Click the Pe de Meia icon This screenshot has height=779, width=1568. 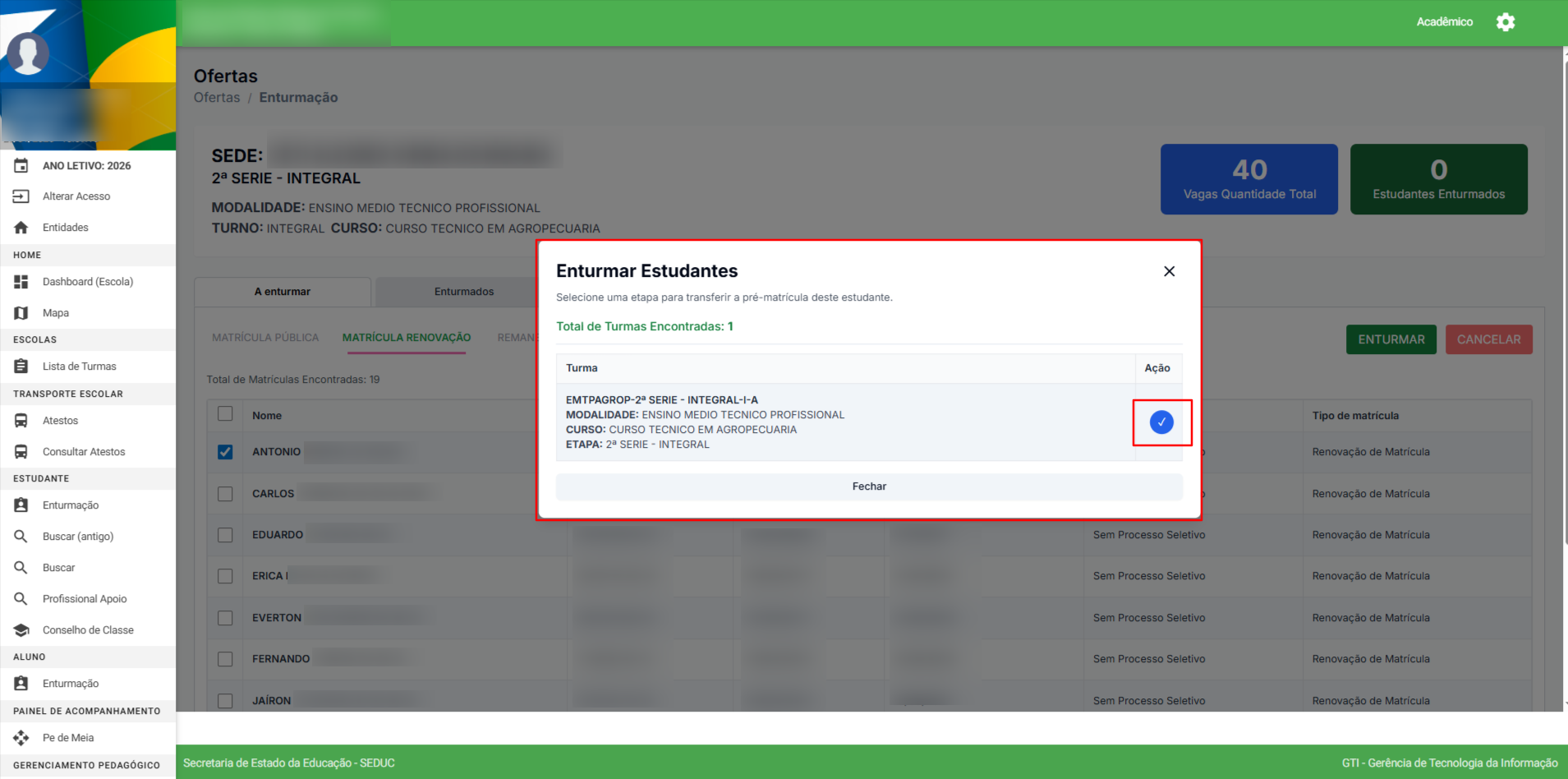21,738
